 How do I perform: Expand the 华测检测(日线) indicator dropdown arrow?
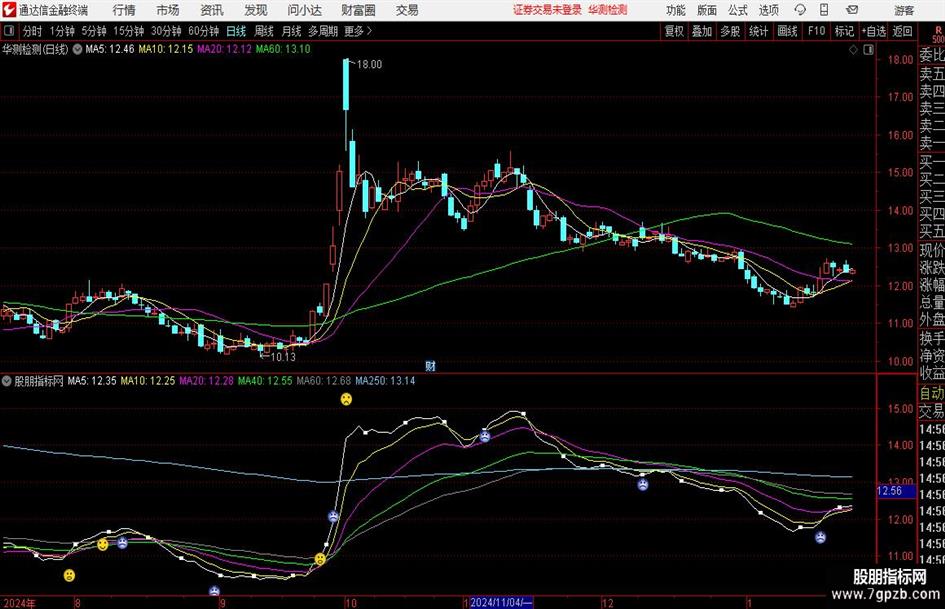78,49
